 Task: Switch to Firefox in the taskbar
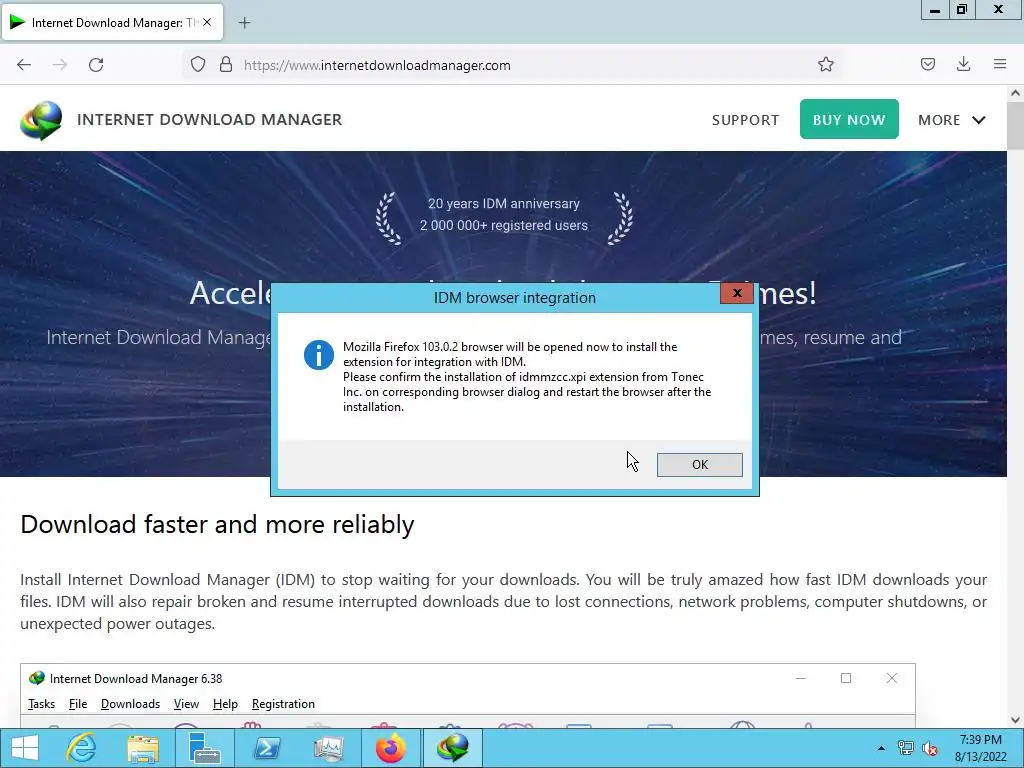click(391, 748)
